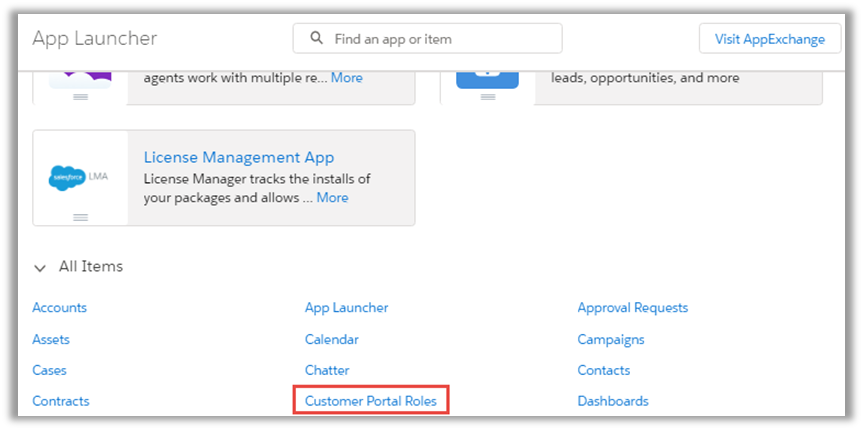Focus the Find an app or item field

tap(440, 39)
